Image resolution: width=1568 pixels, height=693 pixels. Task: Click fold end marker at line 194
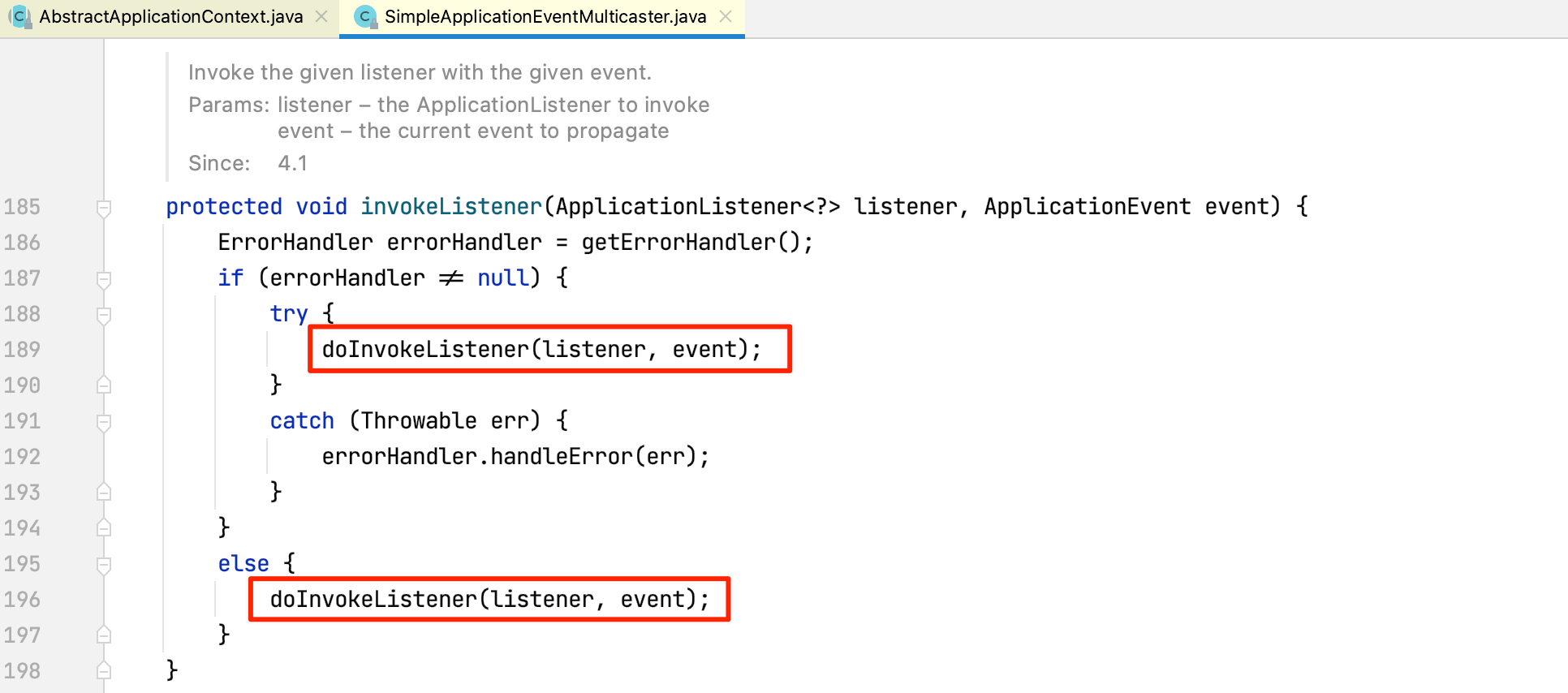coord(104,528)
